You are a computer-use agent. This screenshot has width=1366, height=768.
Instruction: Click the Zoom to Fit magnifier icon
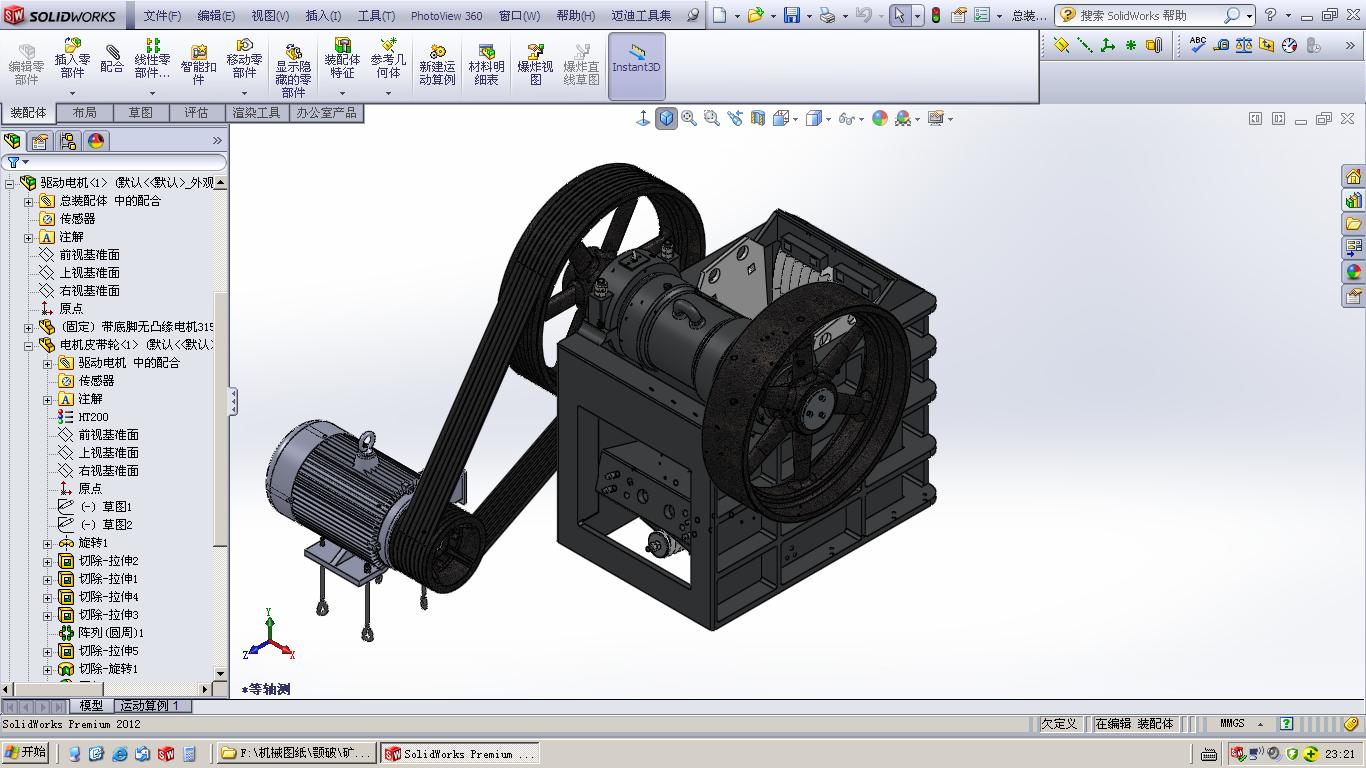[689, 118]
